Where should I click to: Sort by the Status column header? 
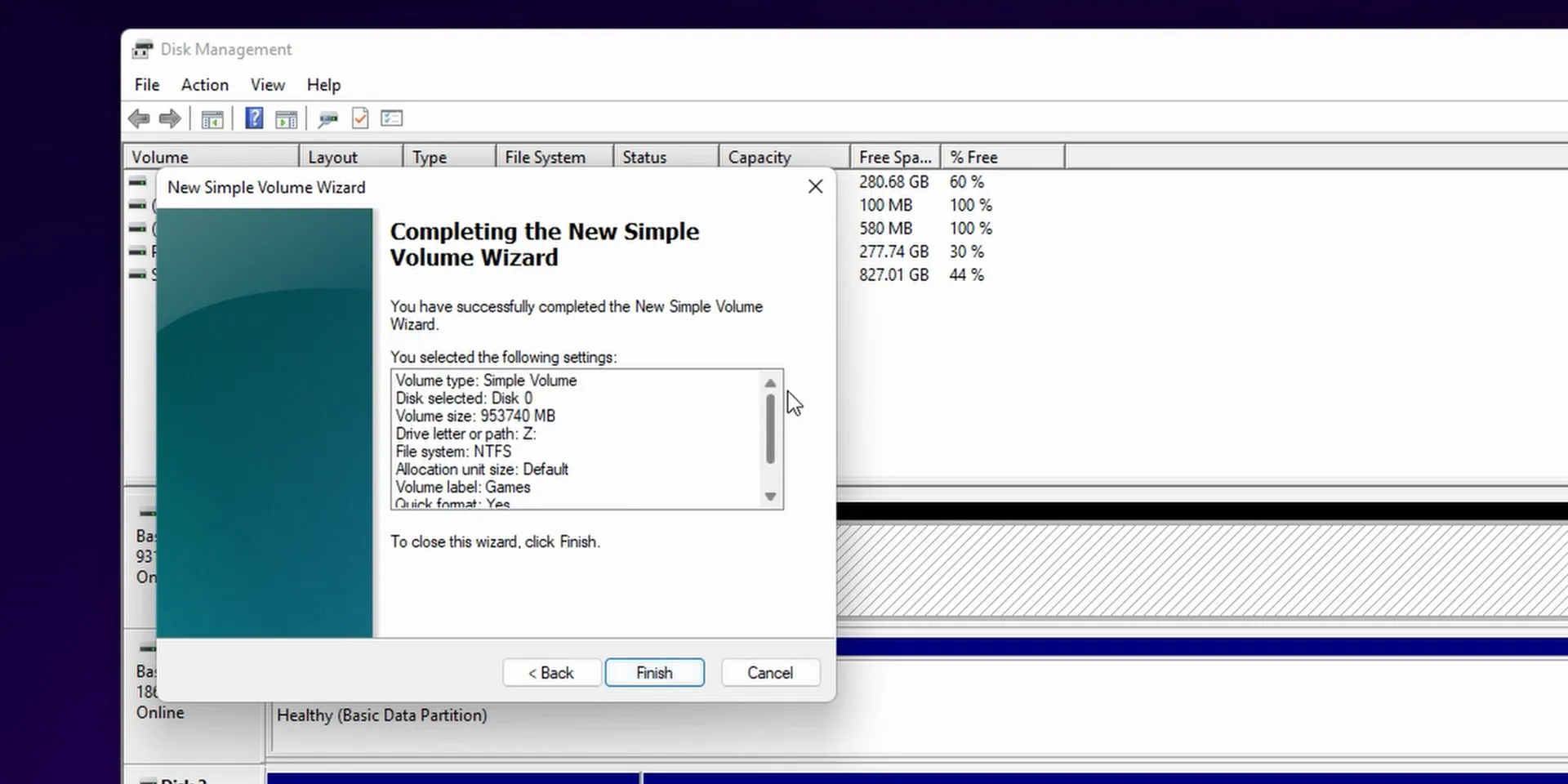pos(666,157)
